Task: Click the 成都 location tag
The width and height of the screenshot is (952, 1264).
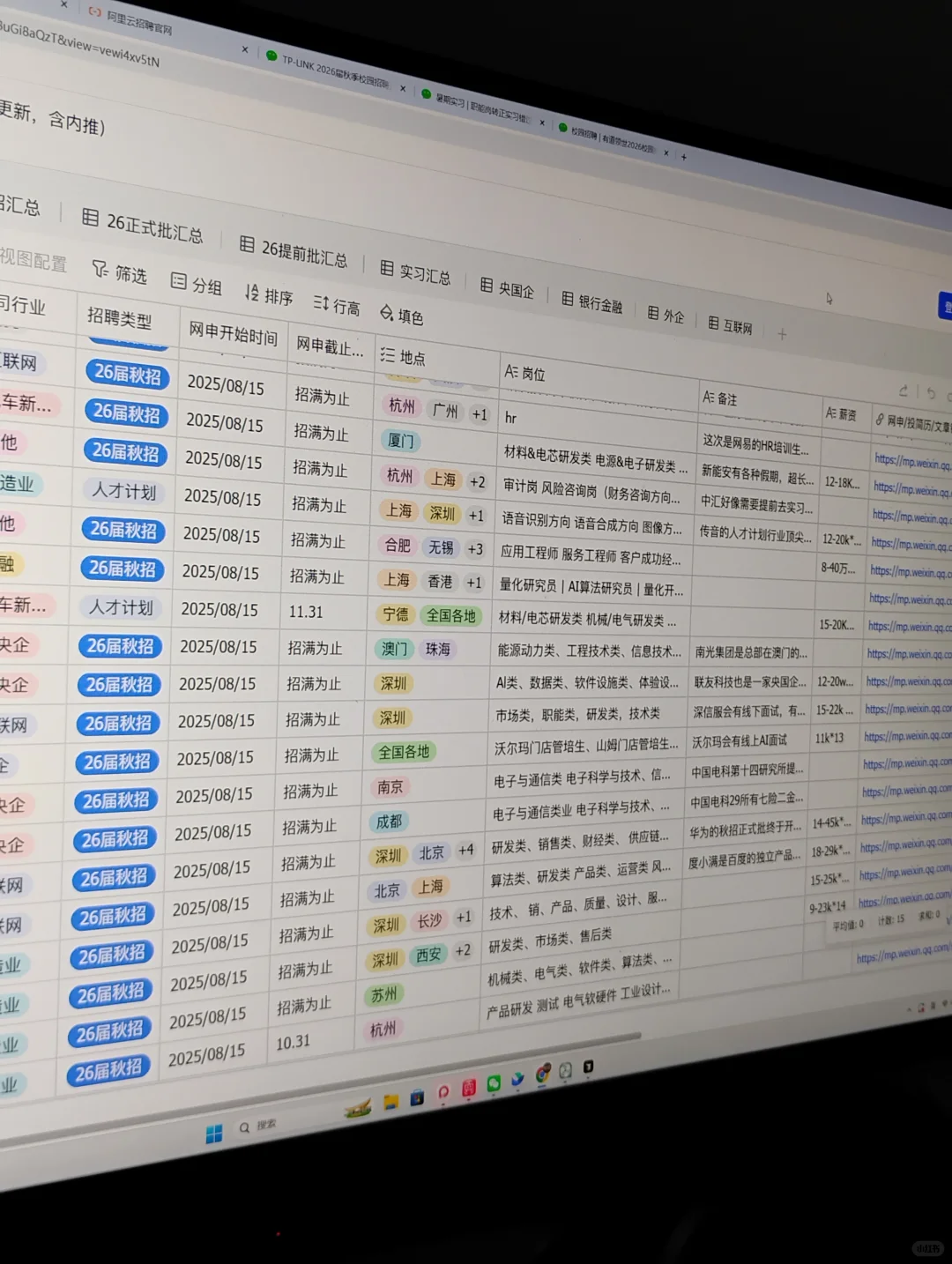Action: point(389,822)
